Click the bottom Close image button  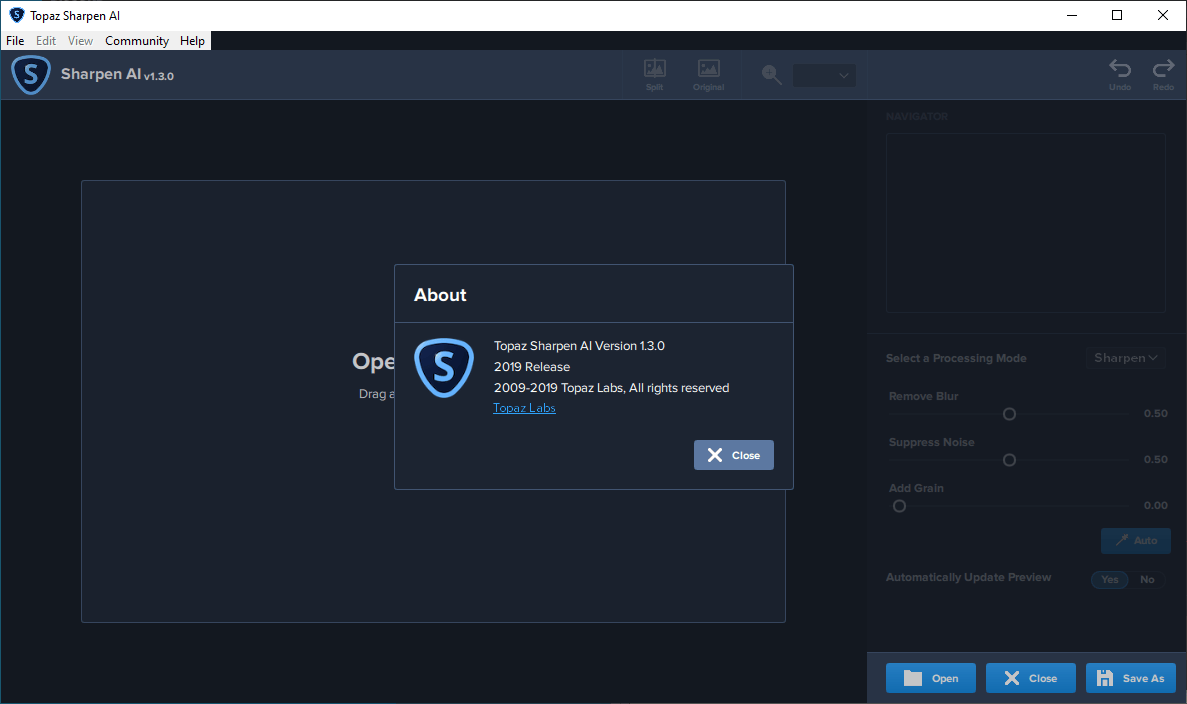pyautogui.click(x=1030, y=678)
